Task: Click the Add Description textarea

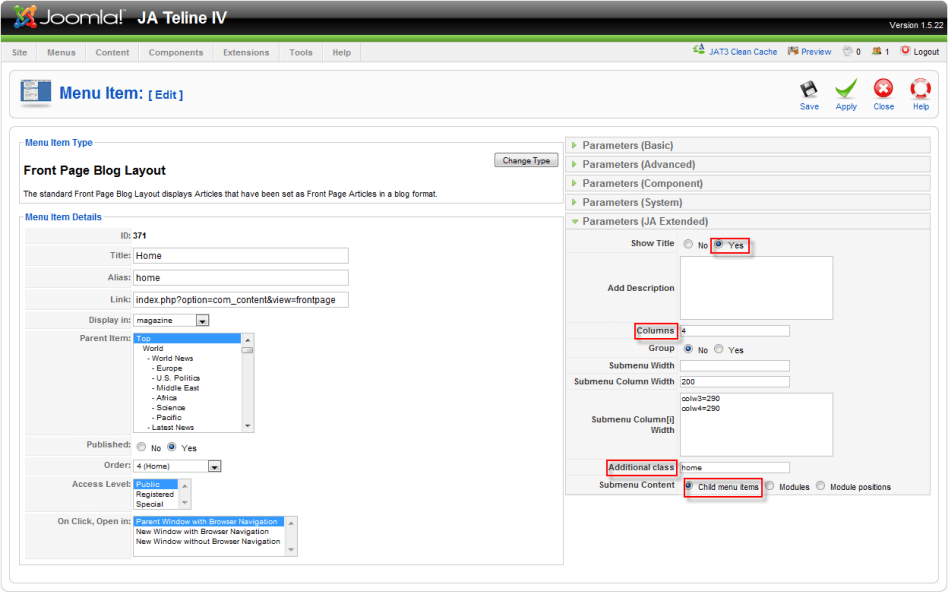Action: click(x=756, y=288)
